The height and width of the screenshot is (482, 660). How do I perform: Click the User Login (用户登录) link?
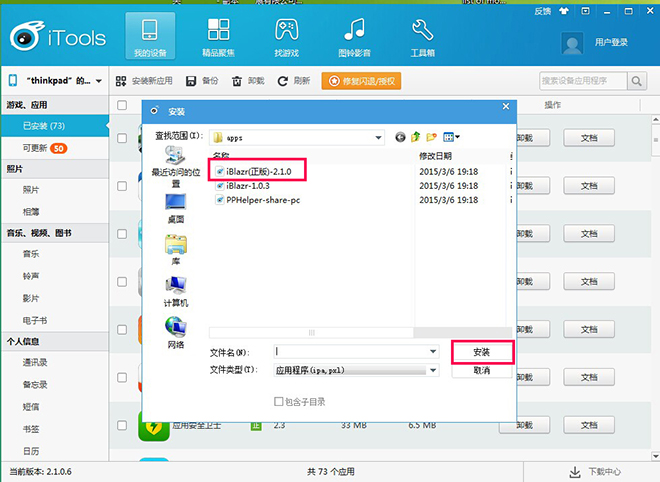pos(611,43)
